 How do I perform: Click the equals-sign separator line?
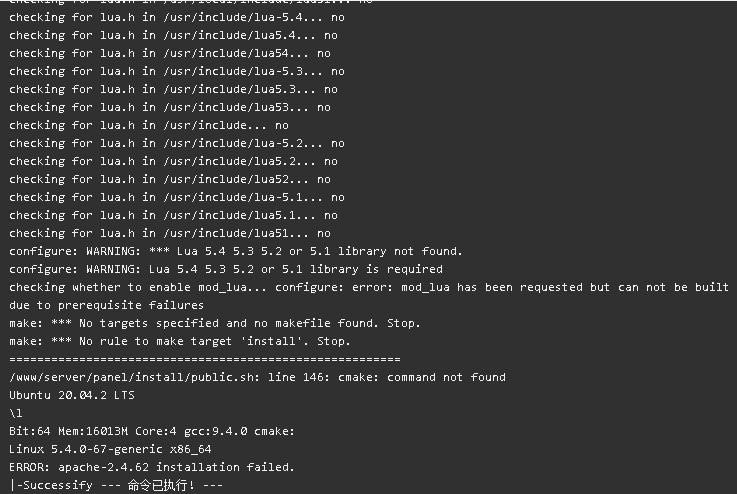(x=204, y=360)
